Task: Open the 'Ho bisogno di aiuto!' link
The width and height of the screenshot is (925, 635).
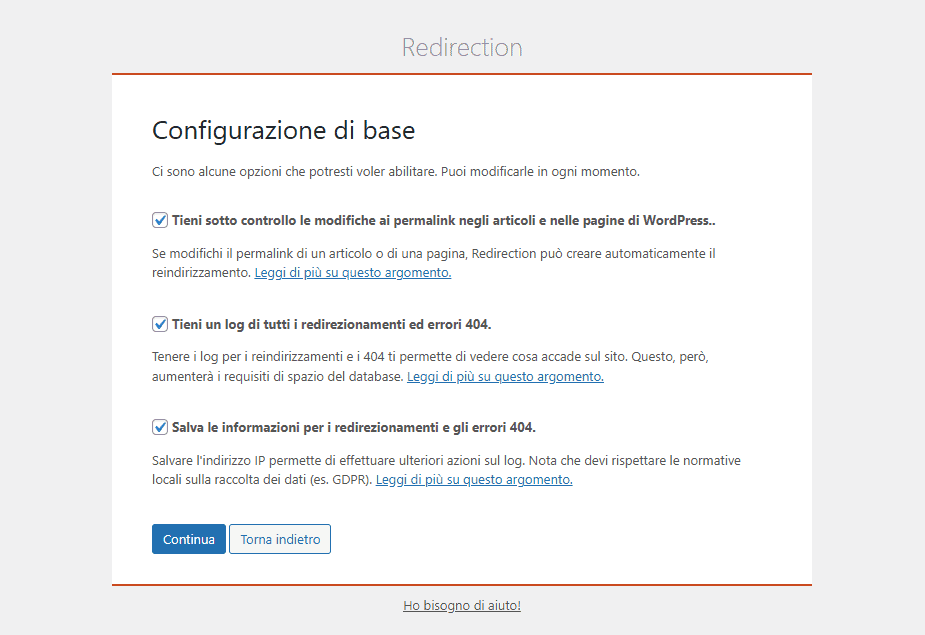Action: click(x=462, y=605)
